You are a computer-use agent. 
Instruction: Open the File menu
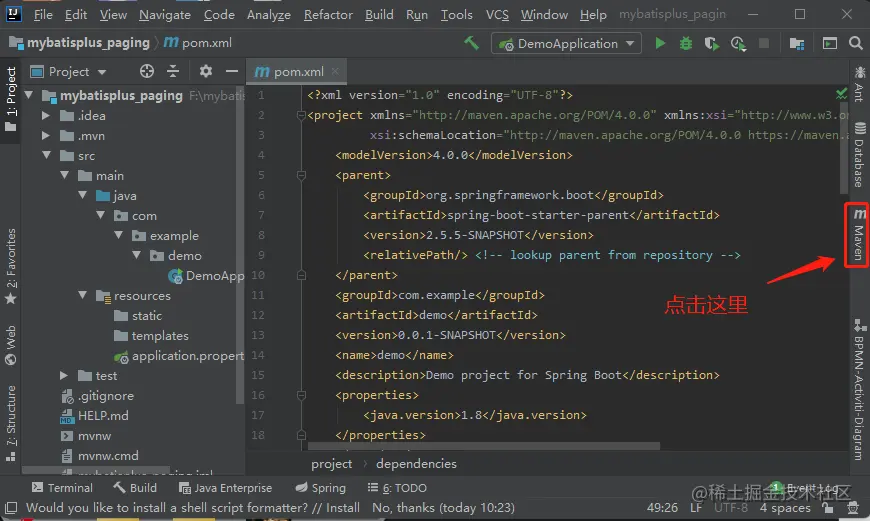point(43,14)
